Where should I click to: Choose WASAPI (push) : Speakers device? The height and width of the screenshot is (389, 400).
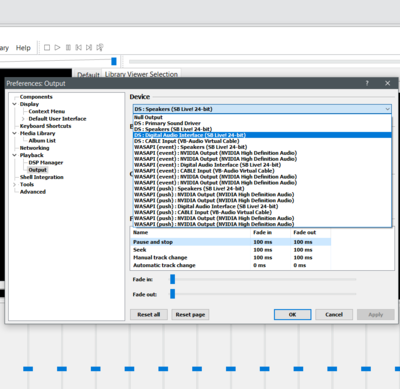pos(262,189)
